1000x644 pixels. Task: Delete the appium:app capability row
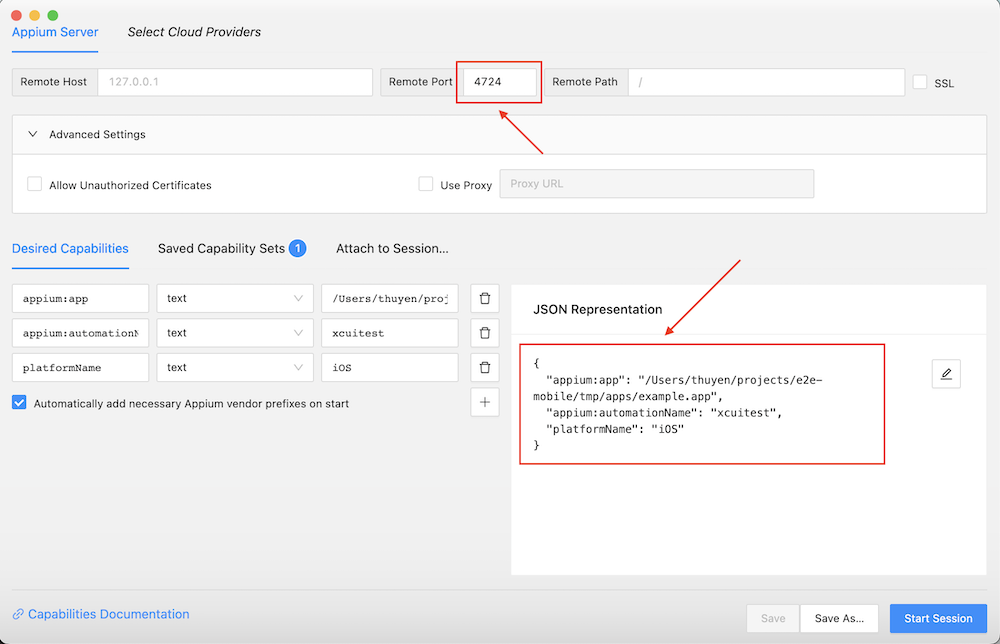tap(485, 298)
